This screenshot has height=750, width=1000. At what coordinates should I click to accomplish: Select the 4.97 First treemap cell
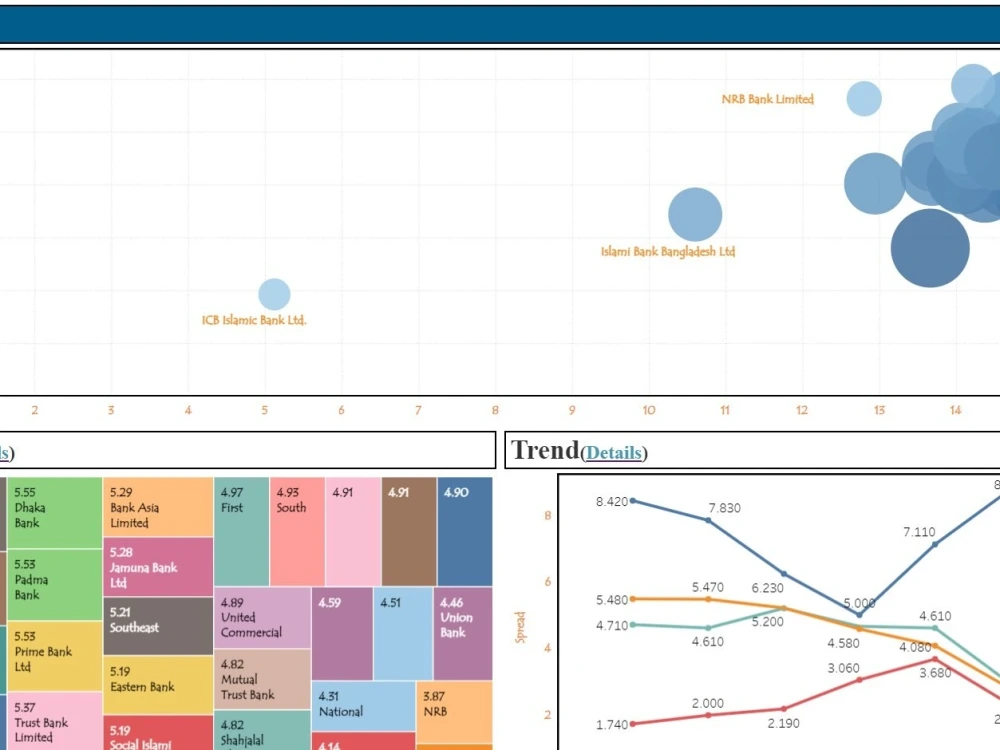pyautogui.click(x=242, y=531)
